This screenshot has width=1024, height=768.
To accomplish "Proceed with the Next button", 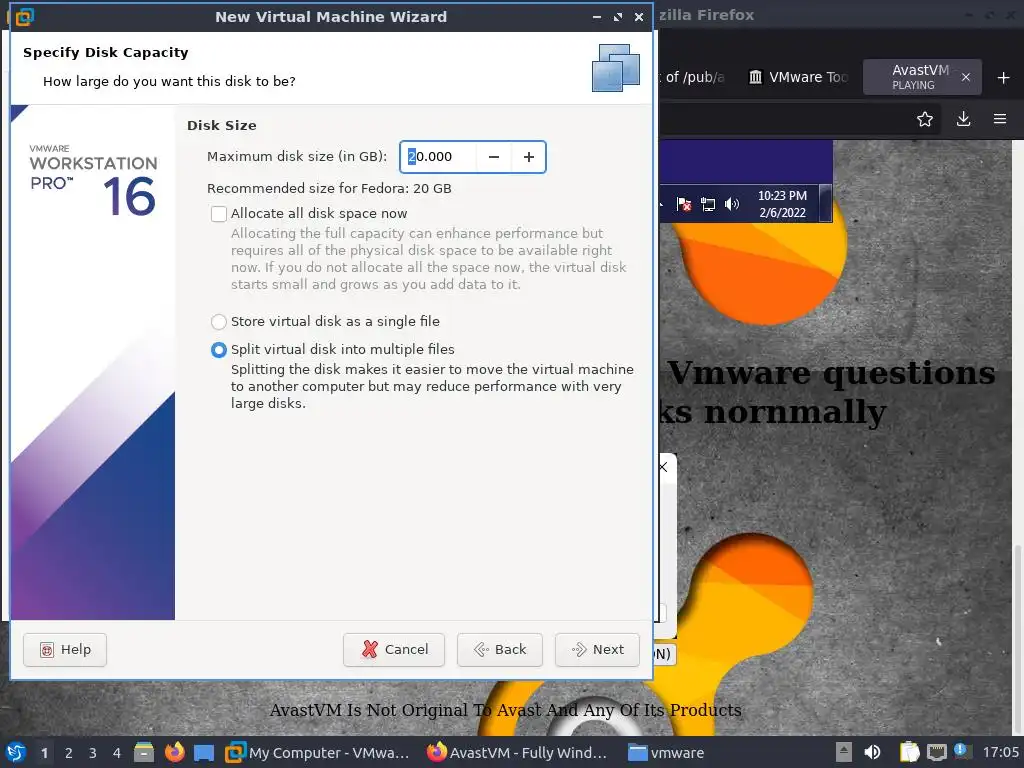I will tap(597, 650).
